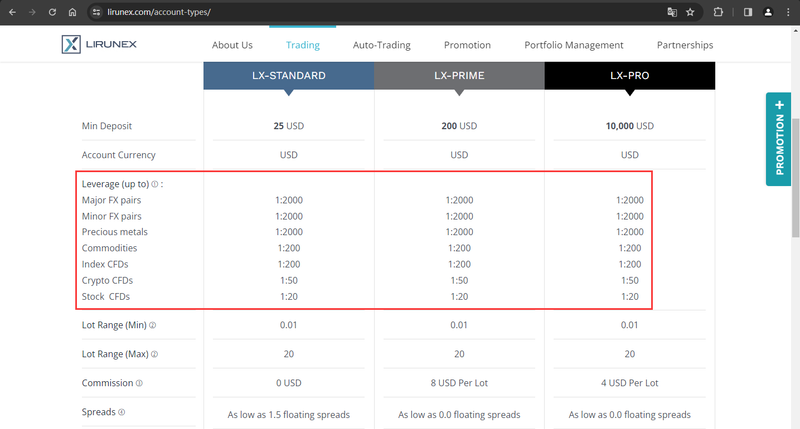
Task: Click the 0 USD commission value
Action: point(289,383)
